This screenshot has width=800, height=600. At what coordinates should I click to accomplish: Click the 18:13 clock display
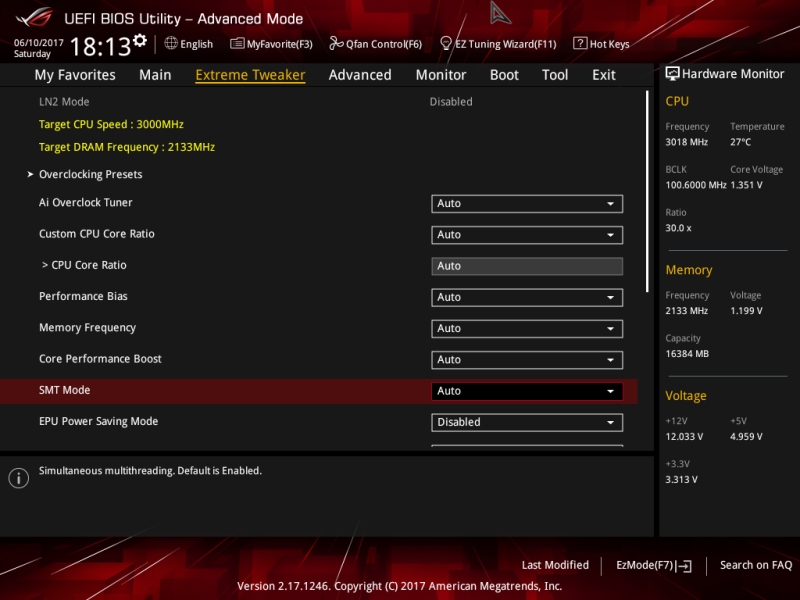point(101,46)
